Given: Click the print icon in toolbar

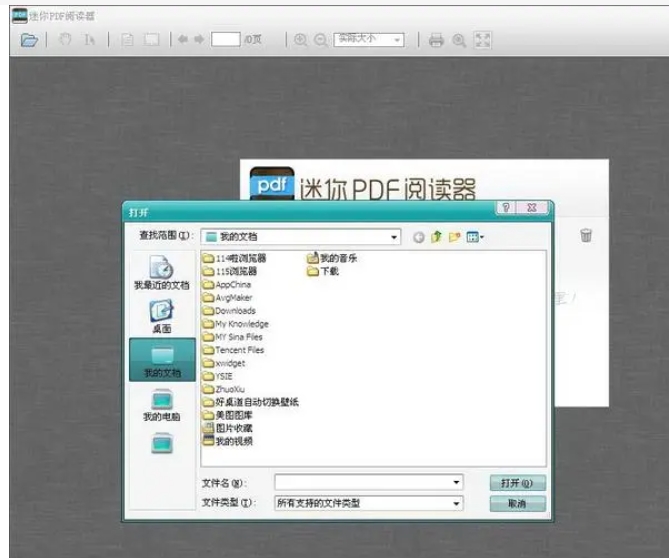Looking at the screenshot, I should pyautogui.click(x=436, y=40).
